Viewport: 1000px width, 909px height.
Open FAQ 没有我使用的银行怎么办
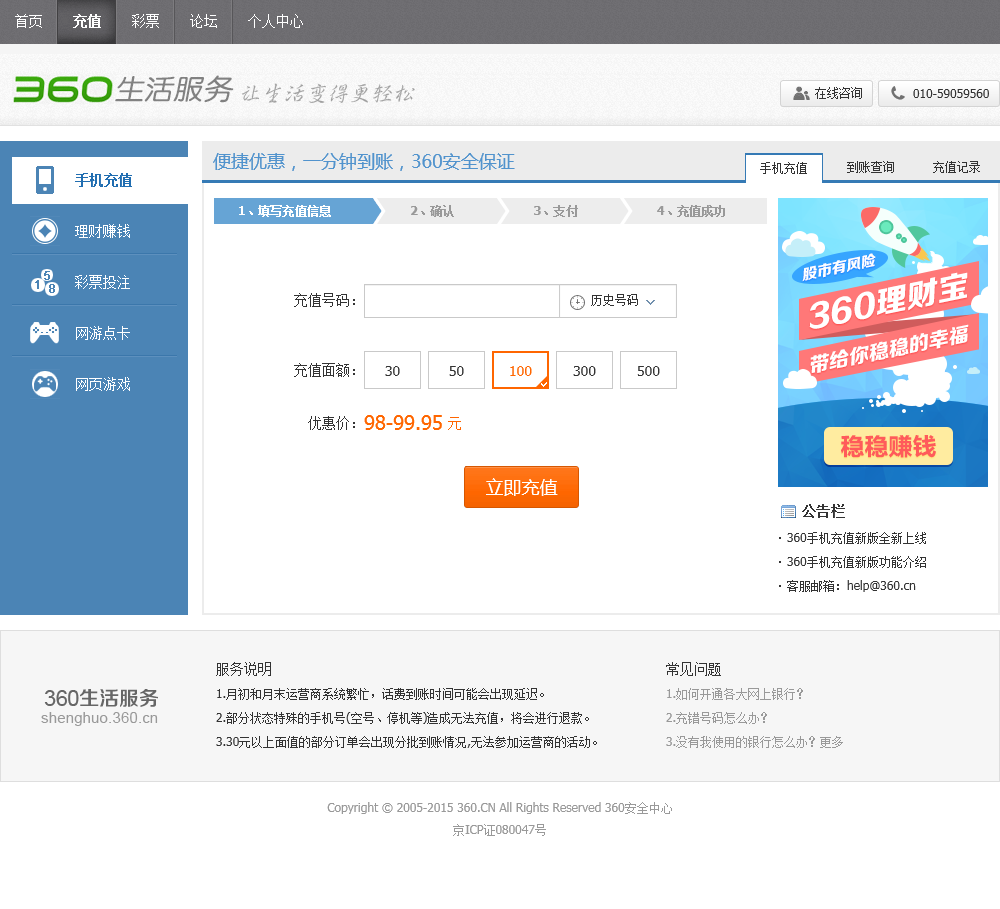click(740, 742)
